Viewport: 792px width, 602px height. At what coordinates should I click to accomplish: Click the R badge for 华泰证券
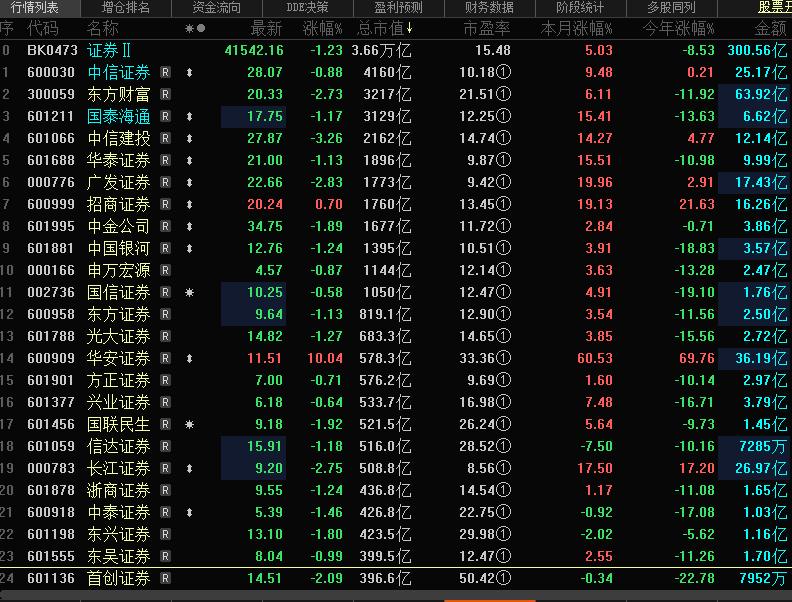[x=165, y=160]
